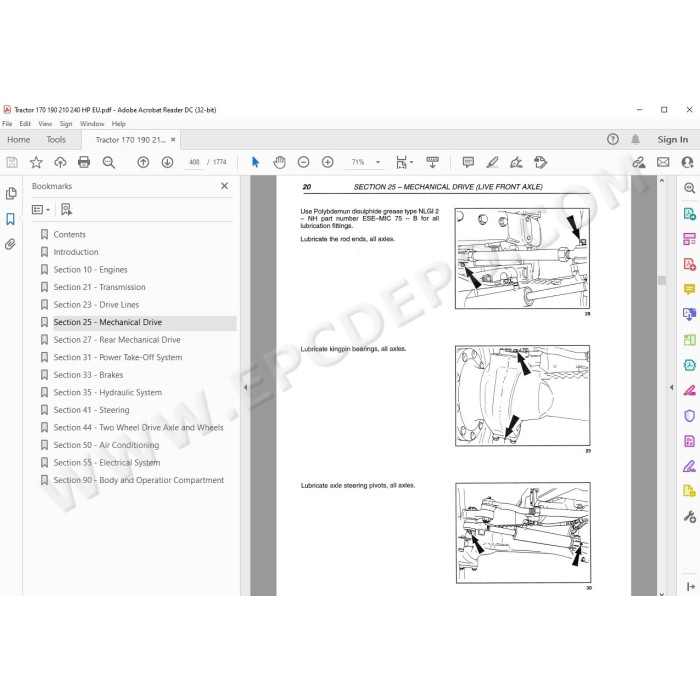Share a link to the file
The width and height of the screenshot is (700, 700).
click(639, 162)
